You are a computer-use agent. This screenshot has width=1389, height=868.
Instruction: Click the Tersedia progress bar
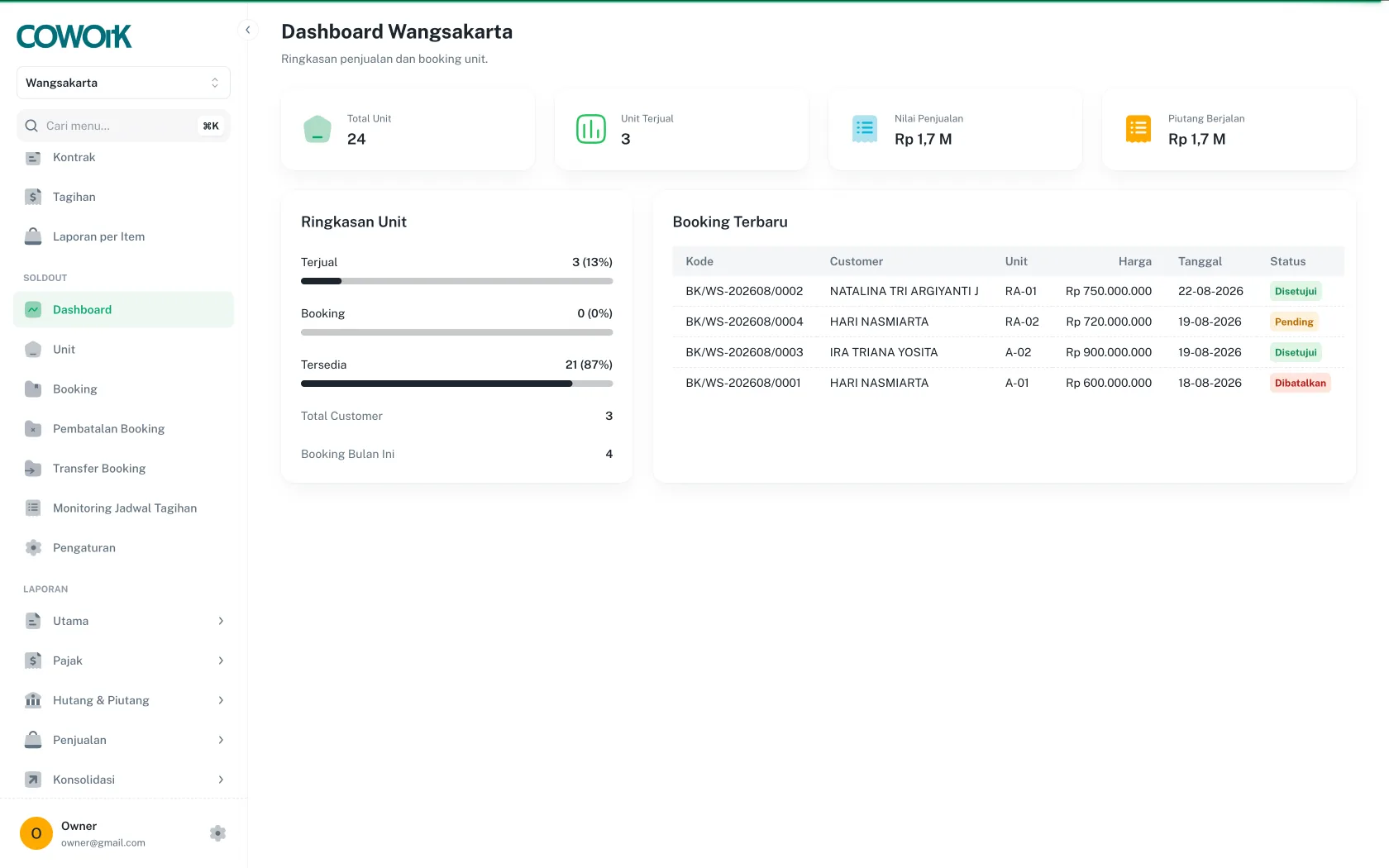tap(456, 384)
